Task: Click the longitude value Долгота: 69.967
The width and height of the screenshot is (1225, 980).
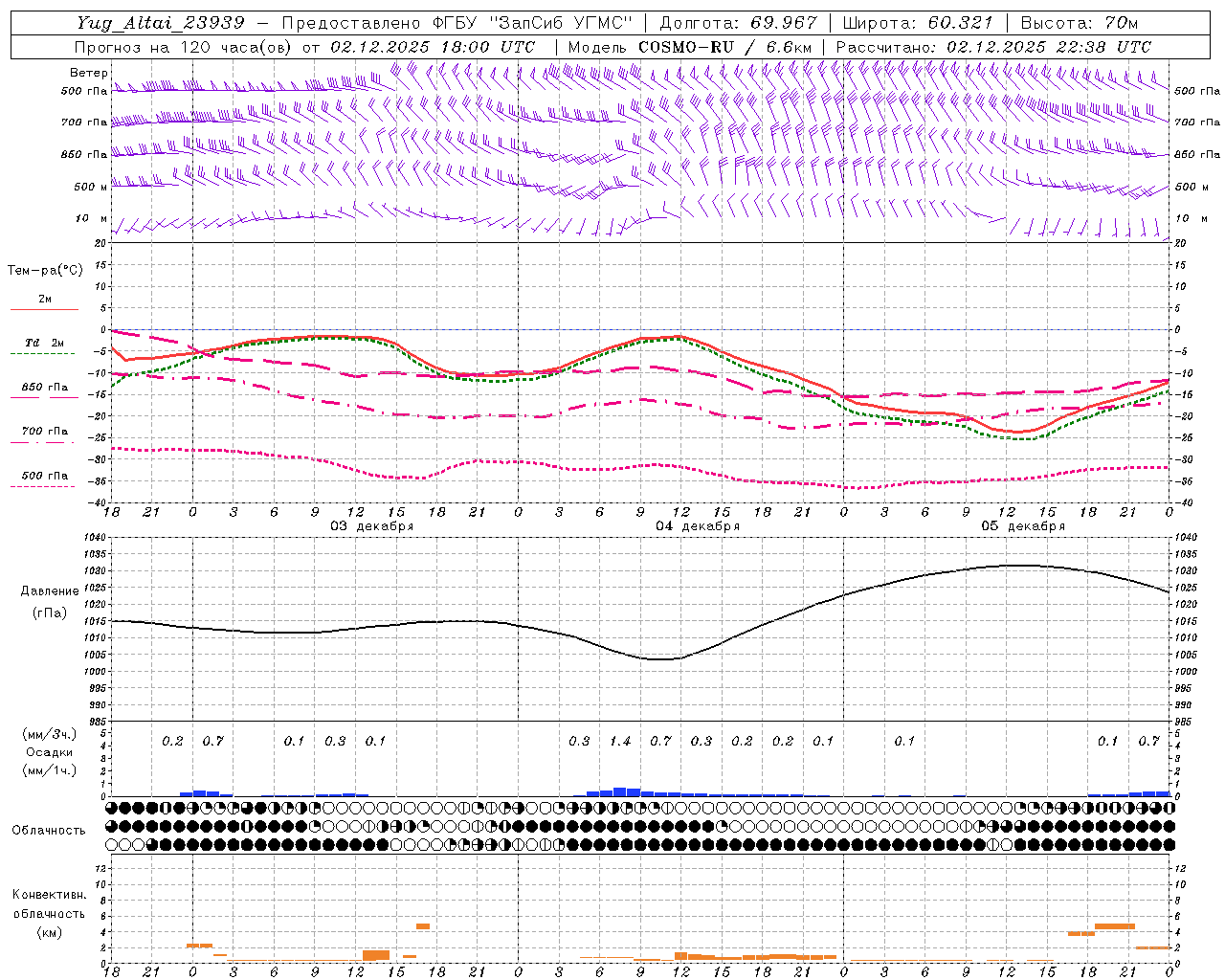Action: 738,23
